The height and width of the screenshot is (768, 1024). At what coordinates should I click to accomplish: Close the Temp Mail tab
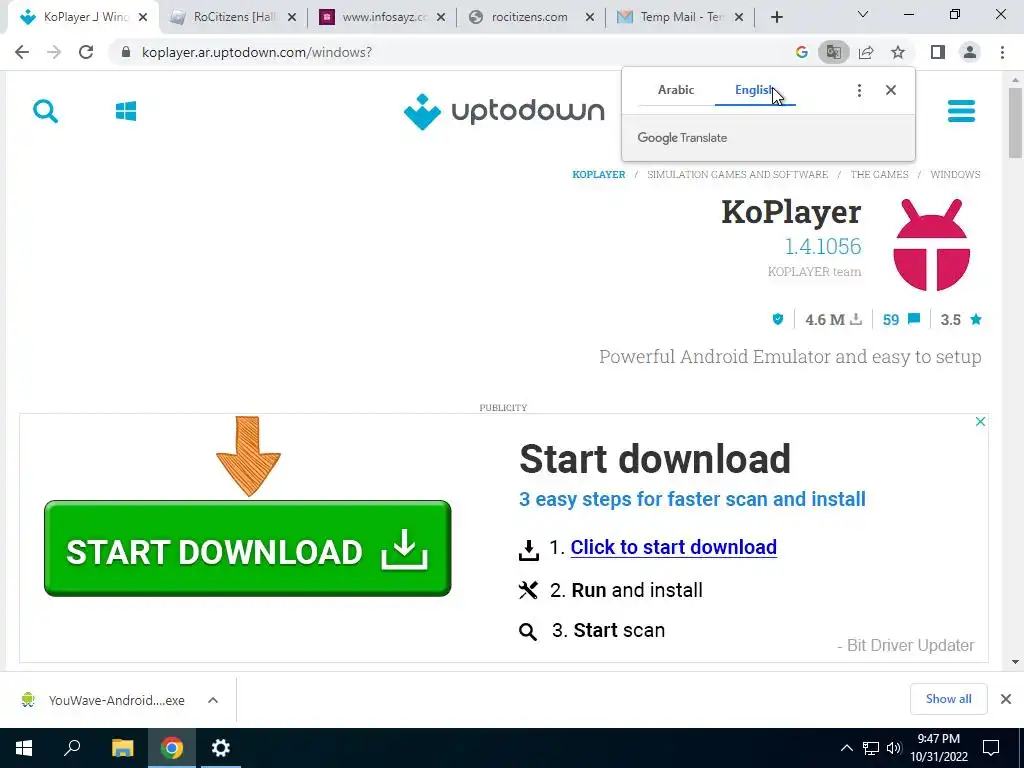click(x=739, y=18)
